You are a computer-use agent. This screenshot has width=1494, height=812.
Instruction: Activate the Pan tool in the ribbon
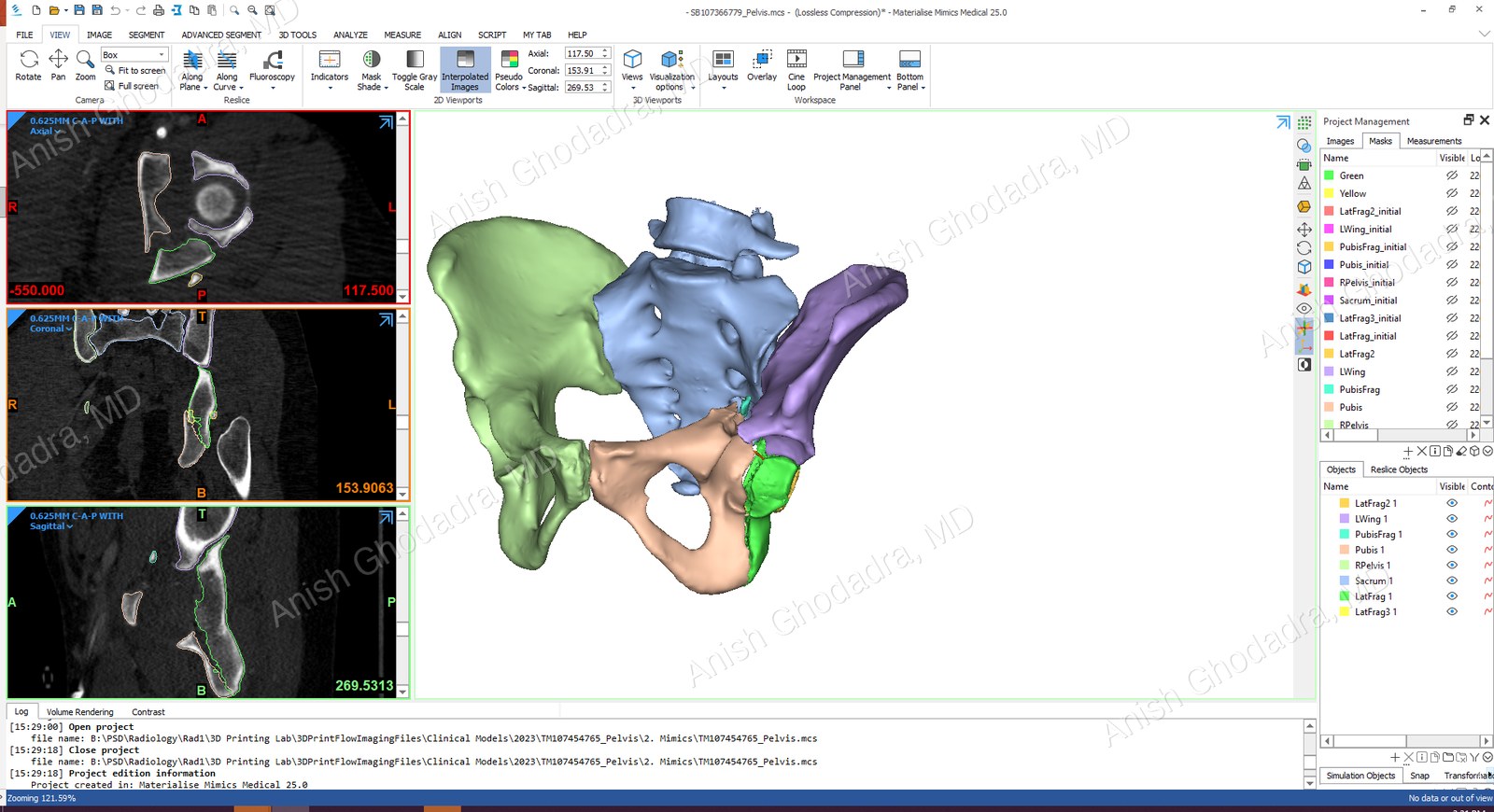(58, 65)
